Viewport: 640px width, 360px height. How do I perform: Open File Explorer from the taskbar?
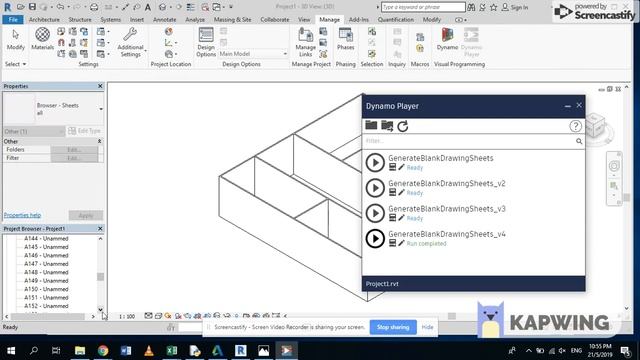click(80, 351)
